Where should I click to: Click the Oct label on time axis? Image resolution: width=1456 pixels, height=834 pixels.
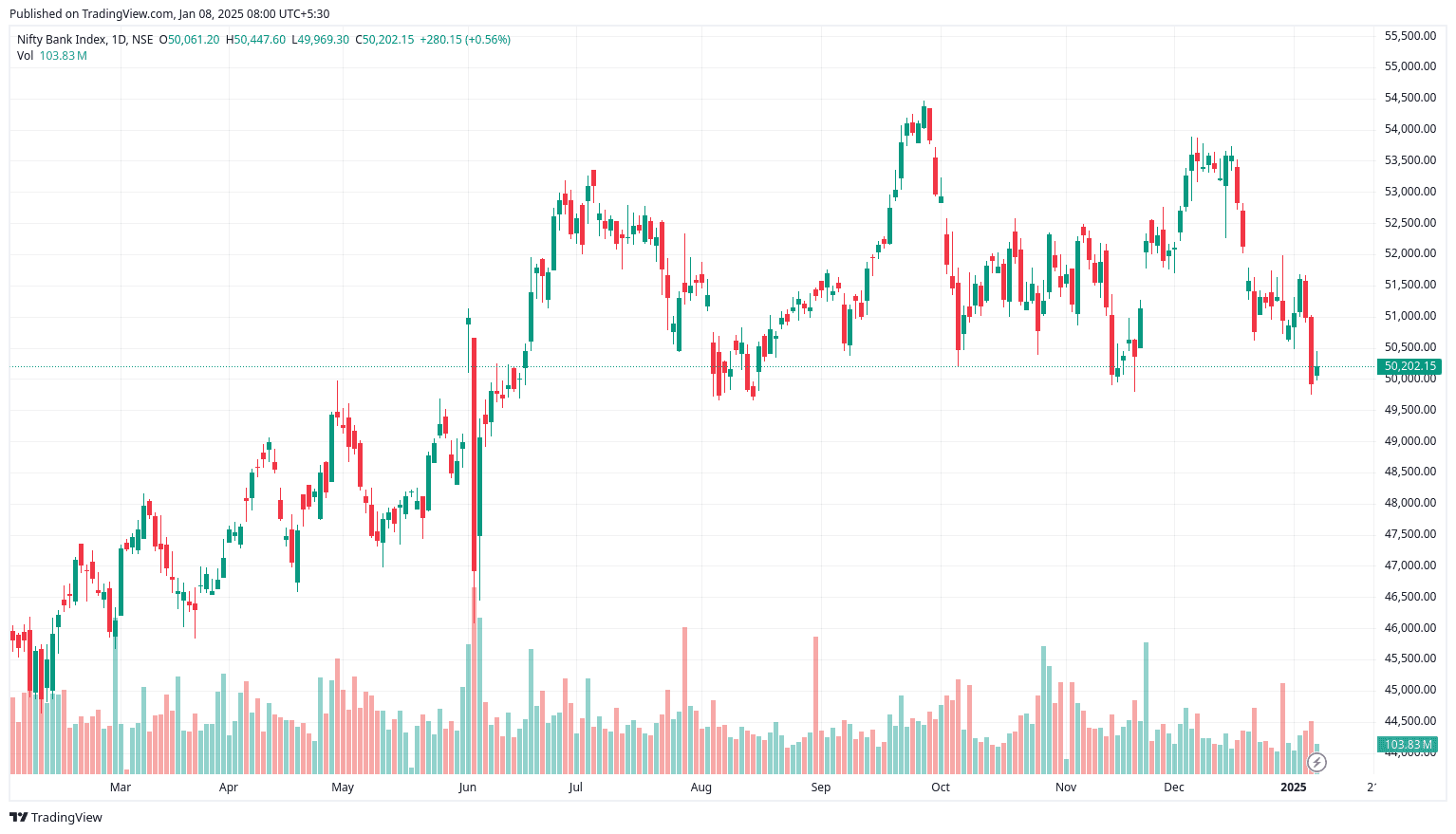point(941,788)
